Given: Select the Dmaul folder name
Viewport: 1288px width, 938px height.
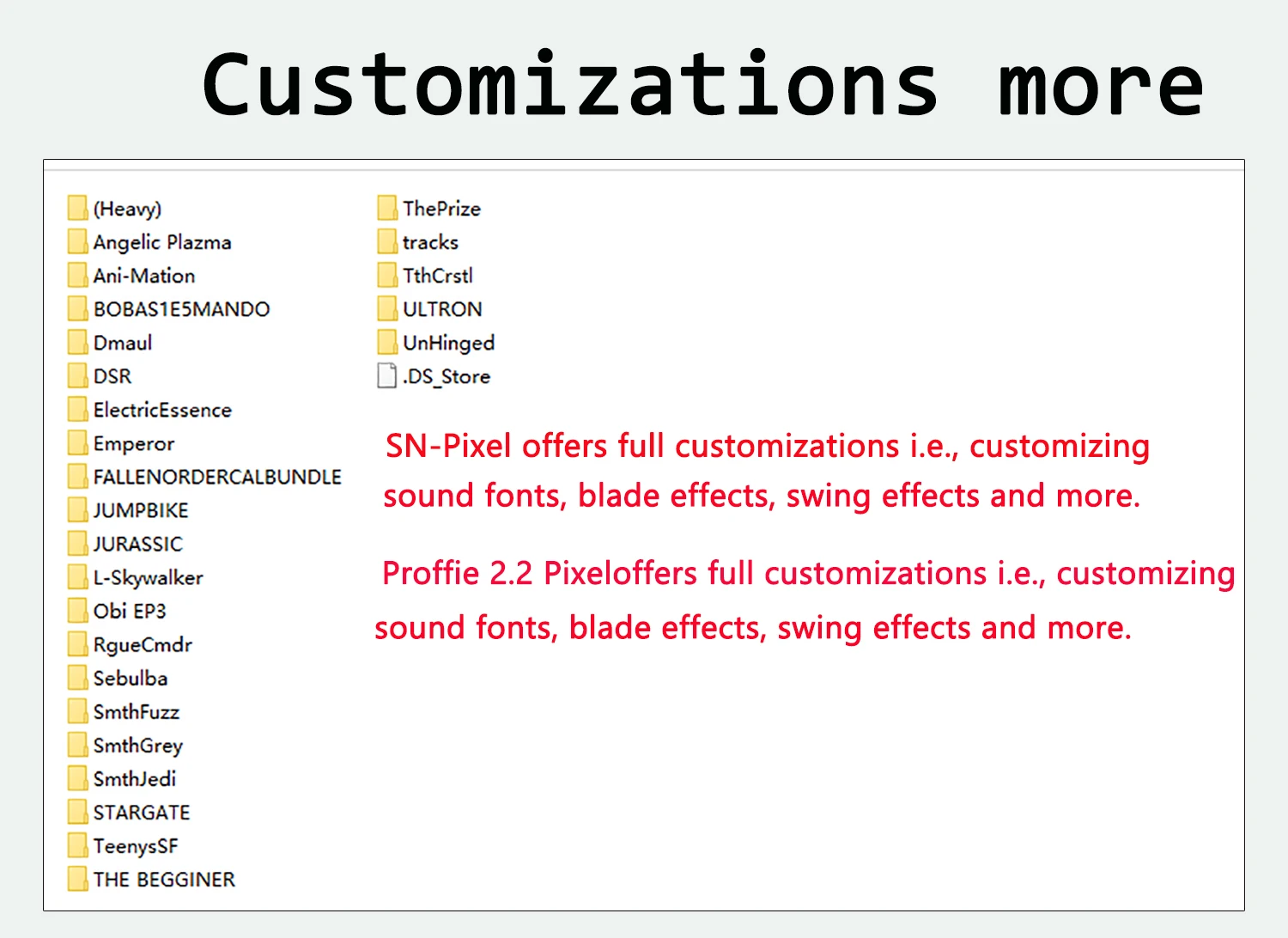Looking at the screenshot, I should click(123, 343).
